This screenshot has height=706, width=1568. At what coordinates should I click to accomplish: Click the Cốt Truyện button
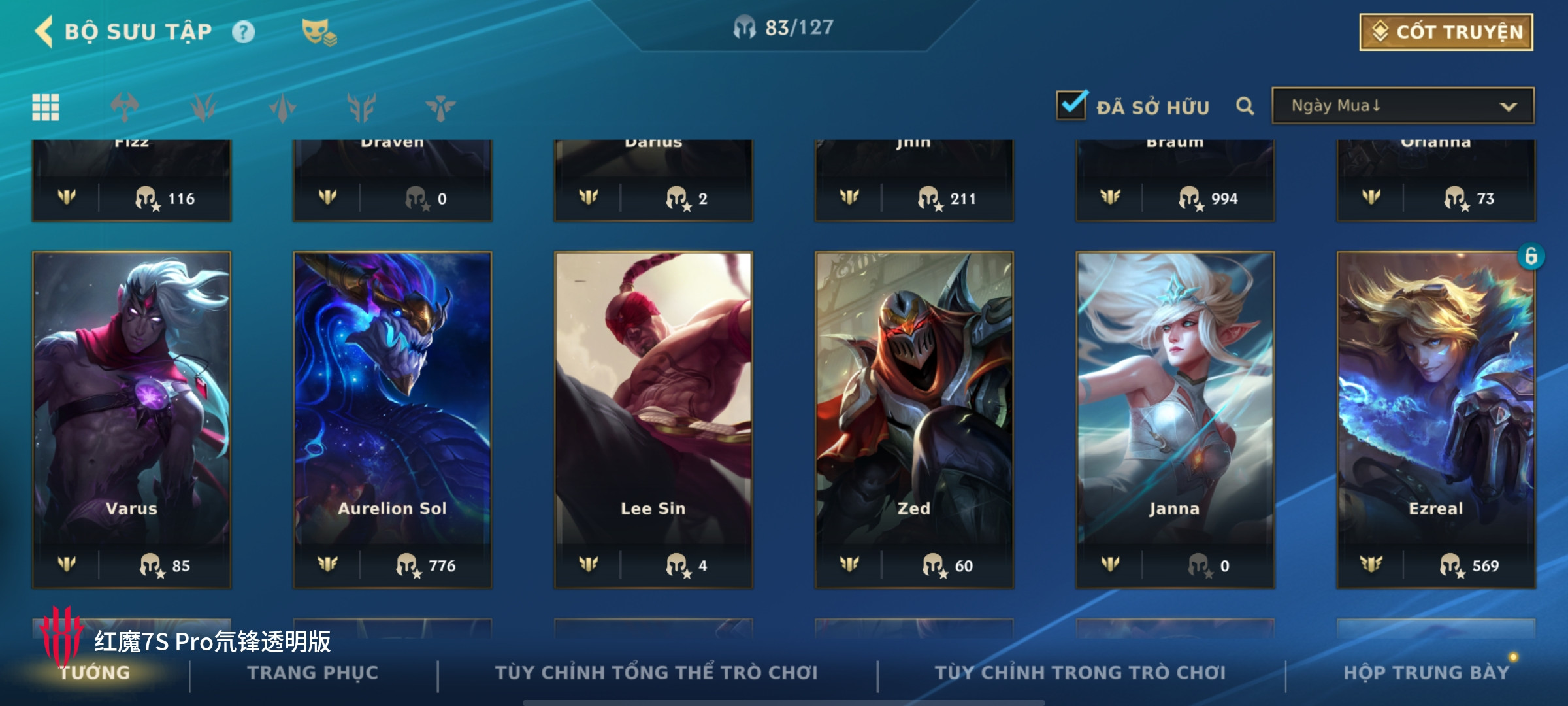coord(1446,32)
